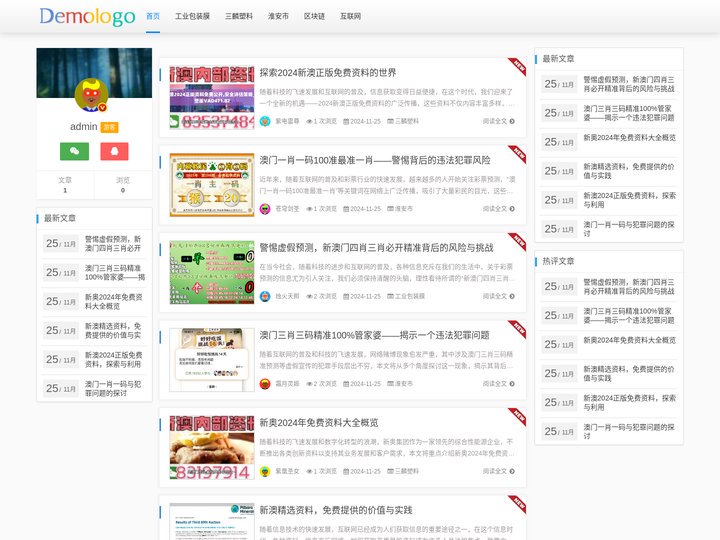Screen dimensions: 720x540
Task: Click author avatar on 警惕虚假预测 main post
Action: coord(265,296)
